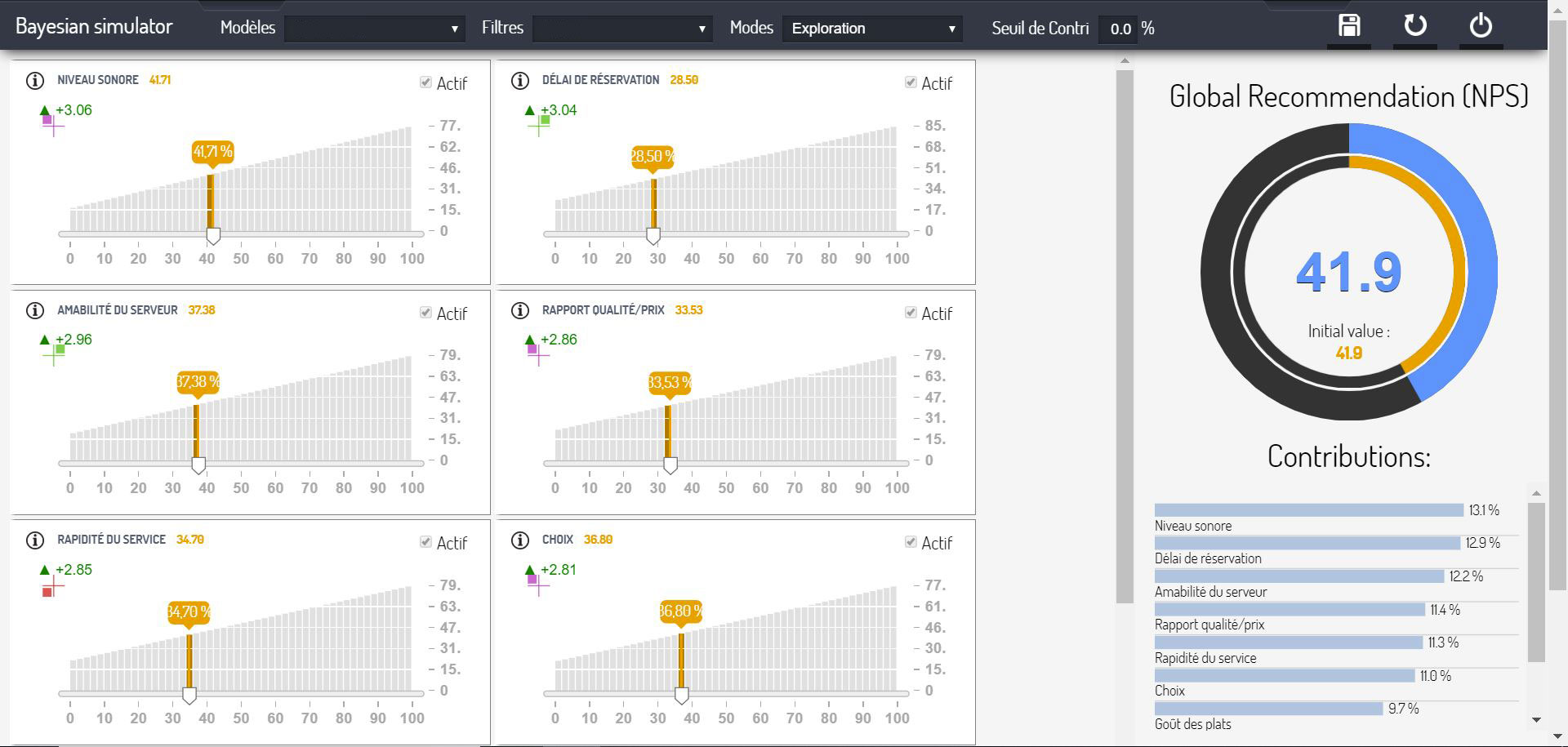Toggle Actif checkbox for Rapport Qualité/Prix
Image resolution: width=1568 pixels, height=747 pixels.
click(911, 313)
